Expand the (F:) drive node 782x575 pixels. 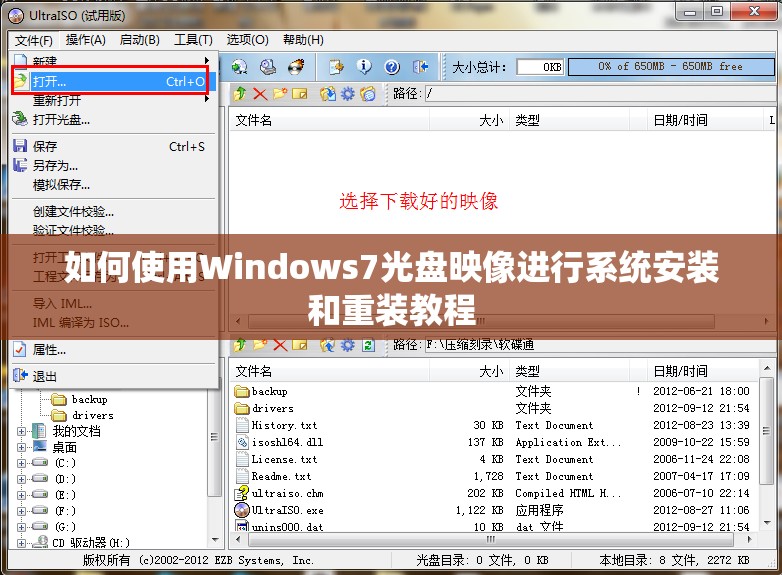click(21, 511)
